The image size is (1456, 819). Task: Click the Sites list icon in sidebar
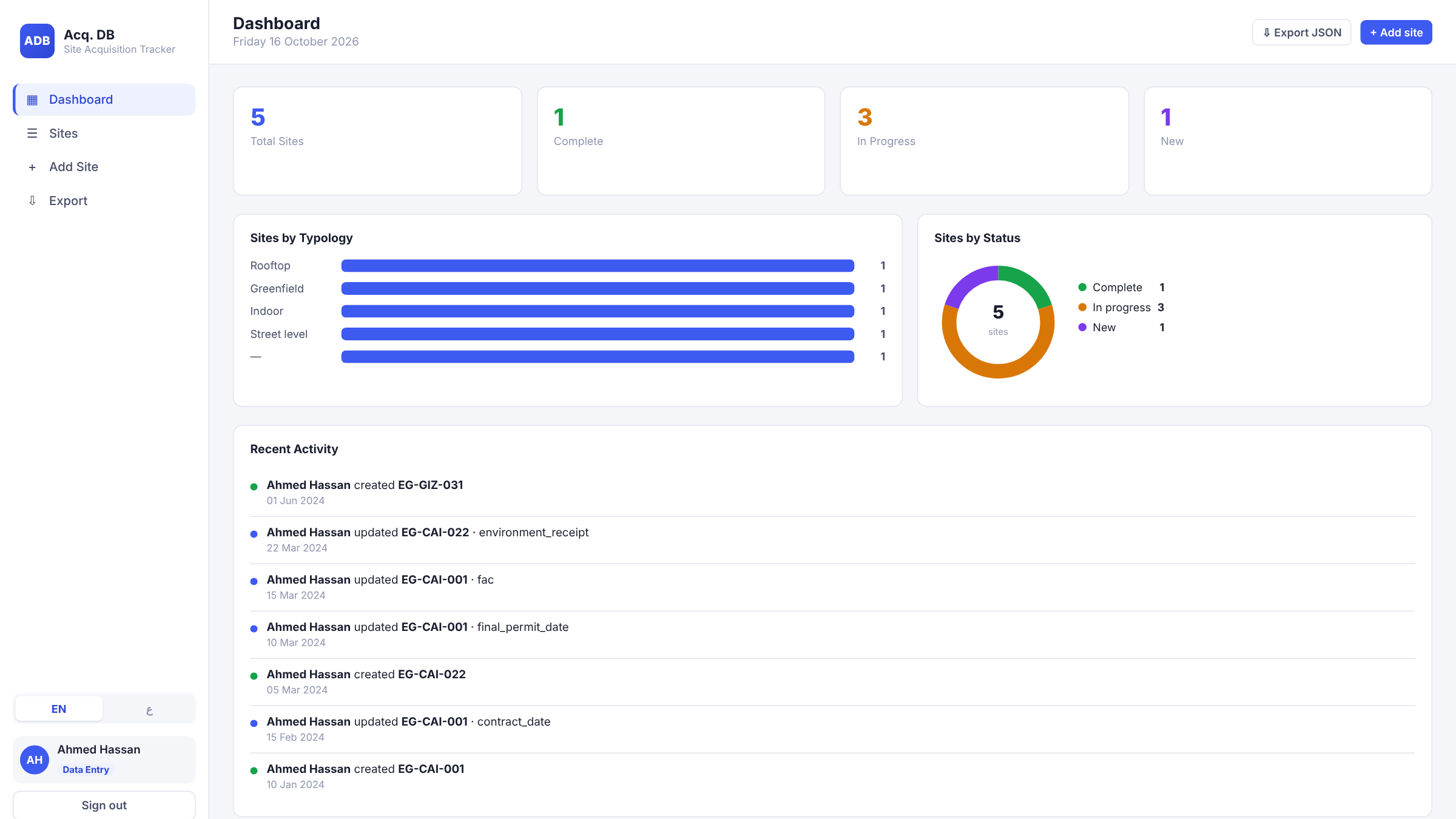(x=32, y=133)
